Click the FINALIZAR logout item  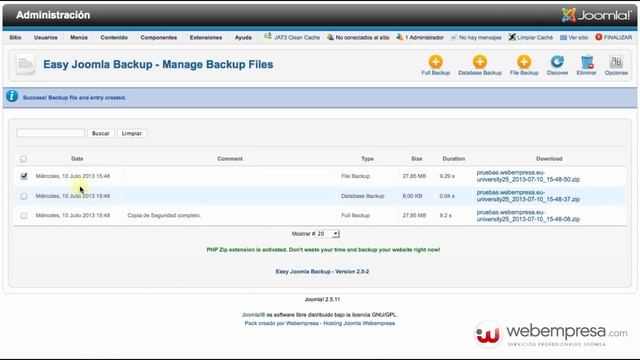[x=613, y=37]
